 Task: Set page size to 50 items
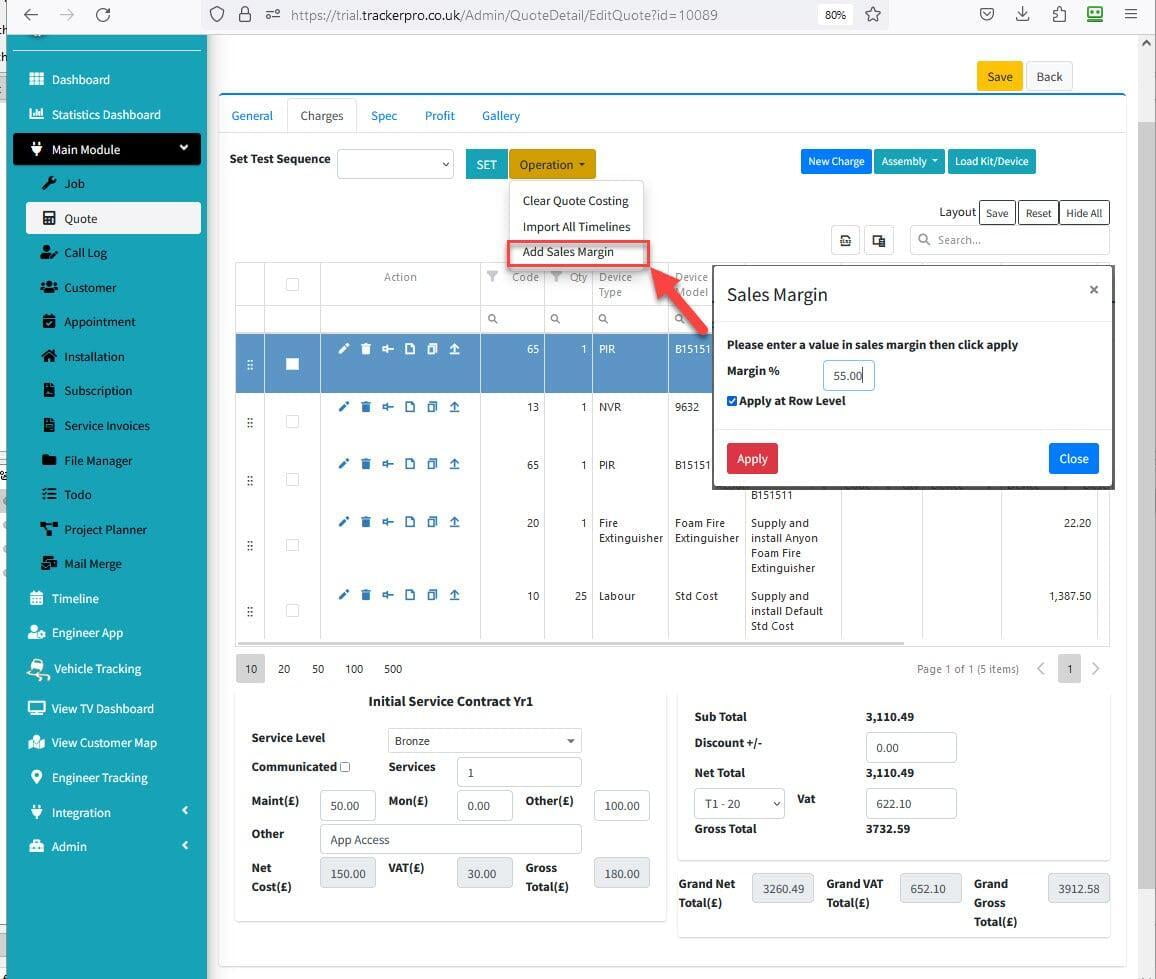click(x=318, y=669)
